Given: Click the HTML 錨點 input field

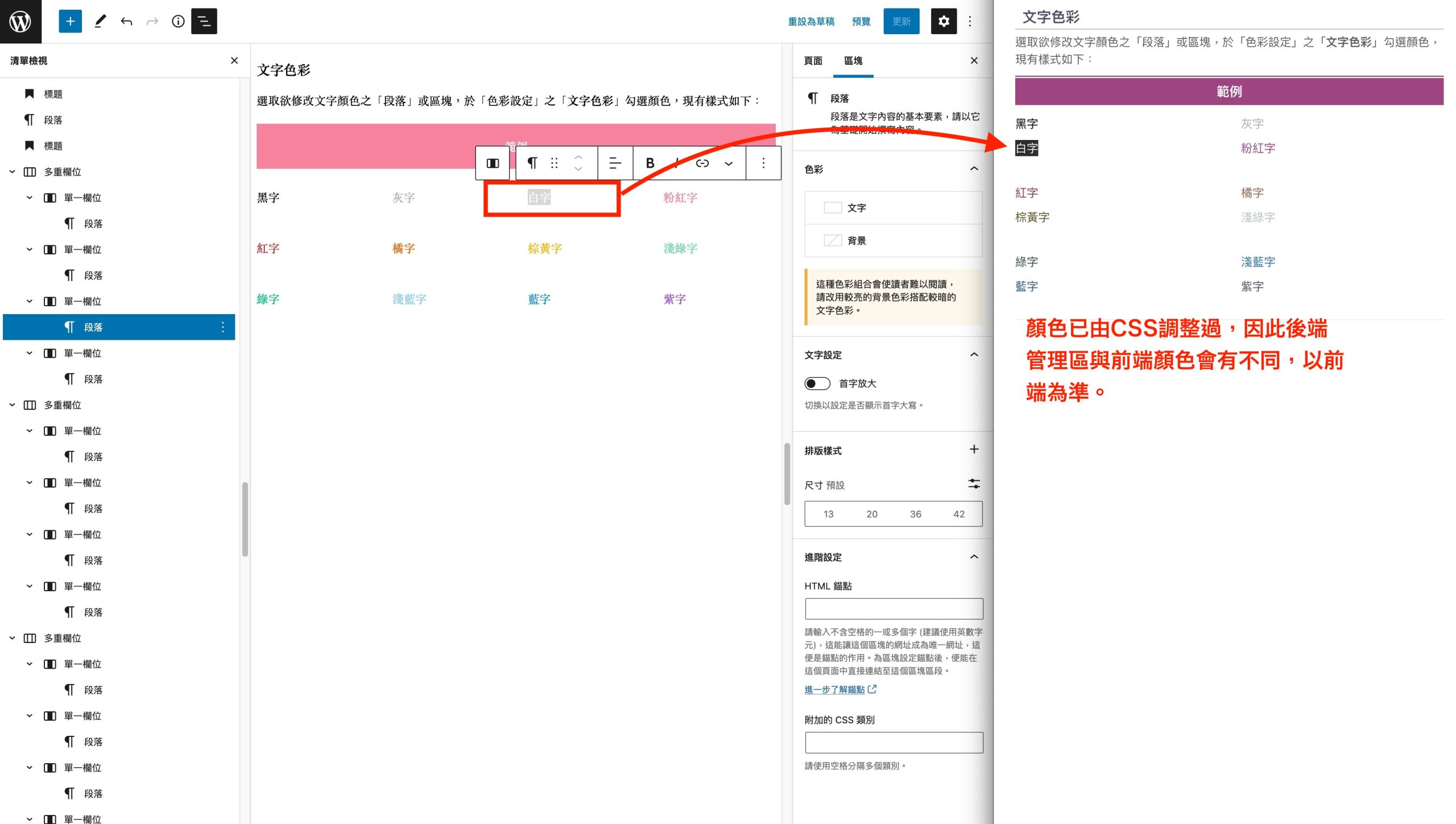Looking at the screenshot, I should [x=894, y=609].
